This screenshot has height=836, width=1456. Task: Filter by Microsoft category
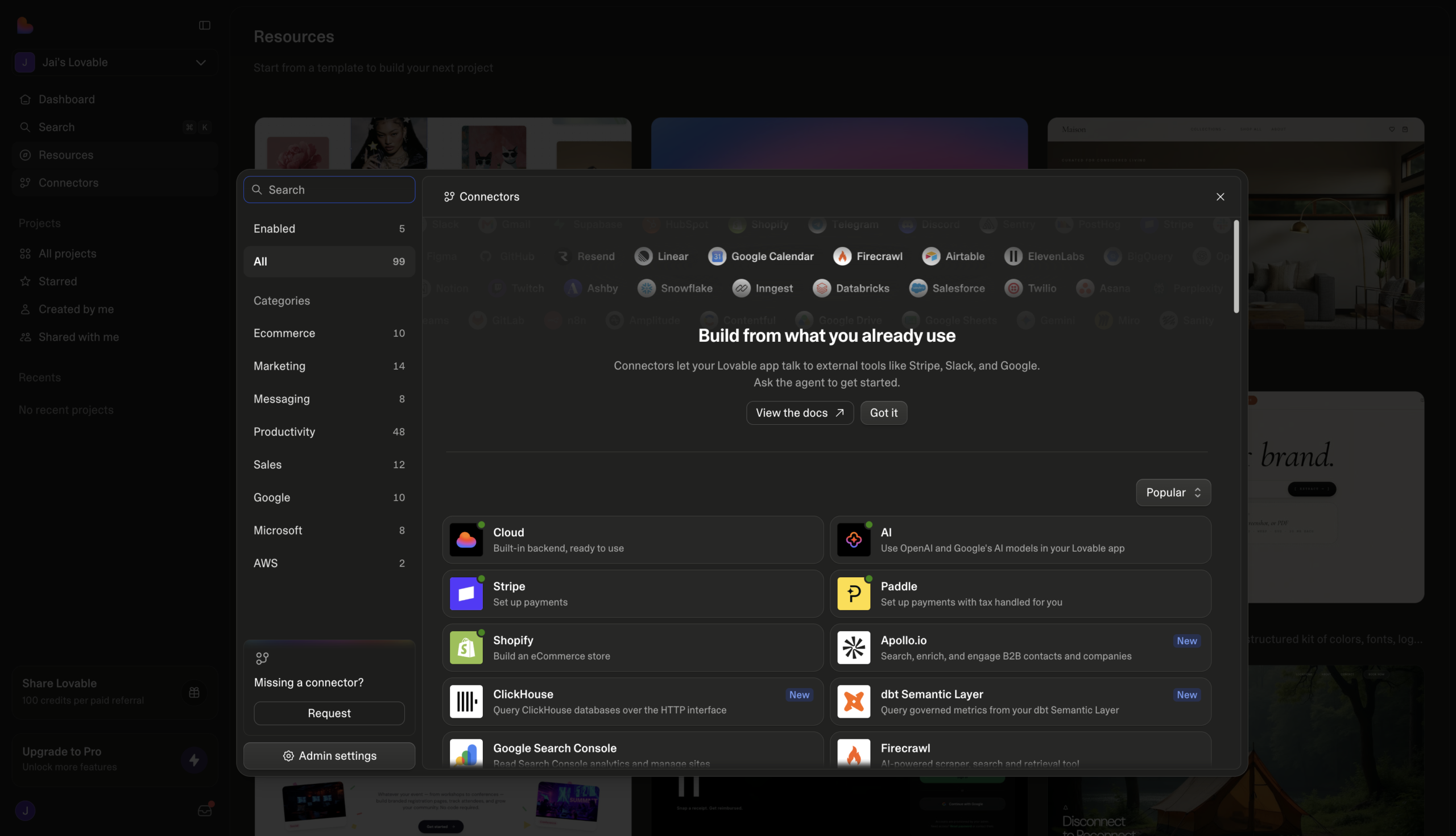coord(329,530)
